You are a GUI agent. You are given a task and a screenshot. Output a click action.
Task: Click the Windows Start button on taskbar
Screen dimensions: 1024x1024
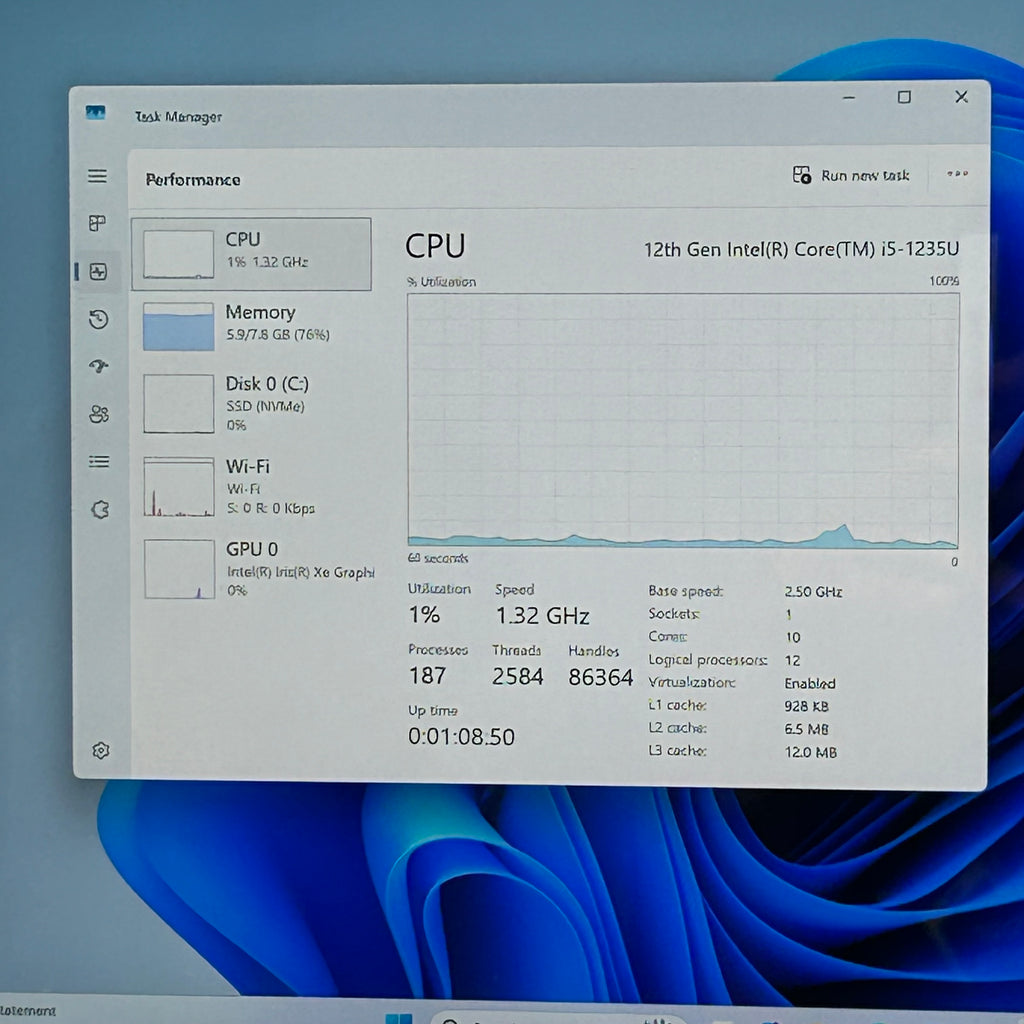coord(399,1019)
